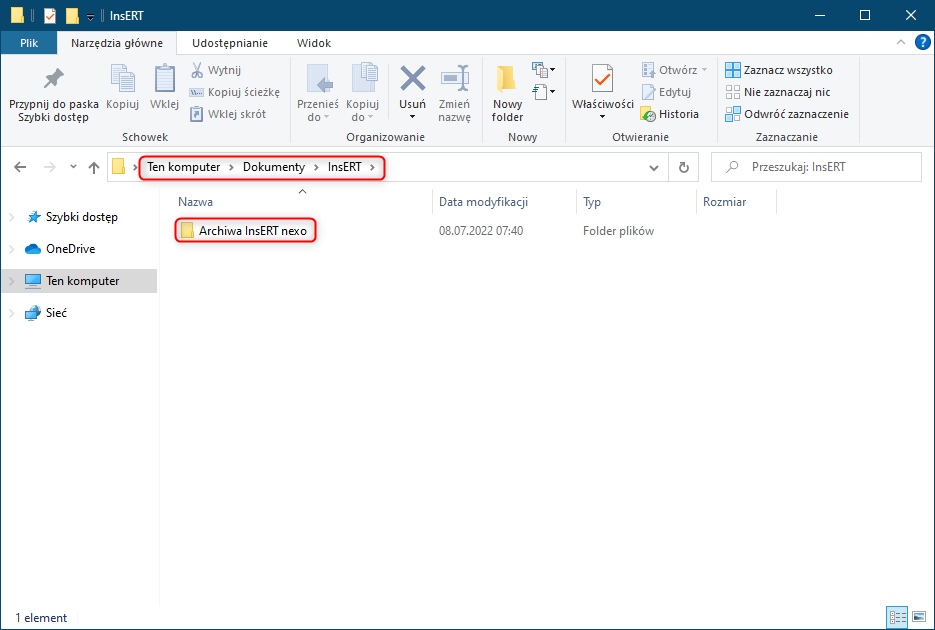Click Usuń delete X icon
The width and height of the screenshot is (935, 630).
point(412,79)
